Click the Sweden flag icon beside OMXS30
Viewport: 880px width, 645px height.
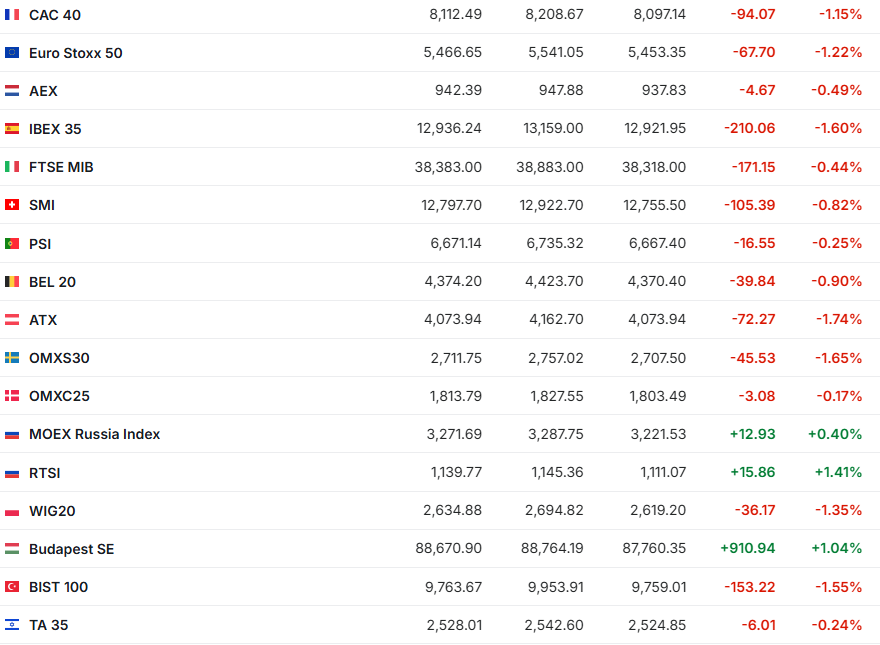(12, 358)
